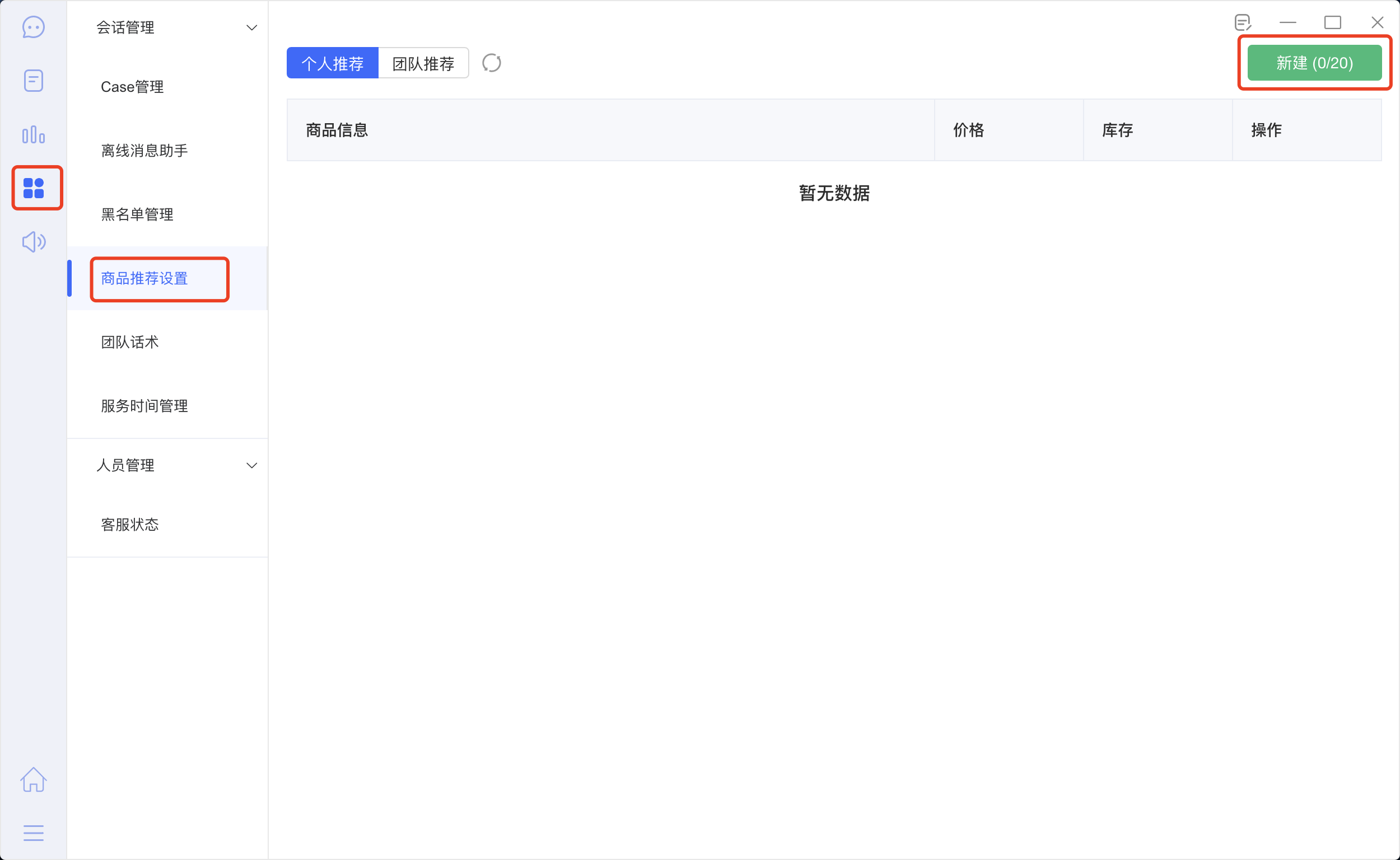Select 商品推荐设置 in the sidebar
1400x860 pixels.
point(144,278)
